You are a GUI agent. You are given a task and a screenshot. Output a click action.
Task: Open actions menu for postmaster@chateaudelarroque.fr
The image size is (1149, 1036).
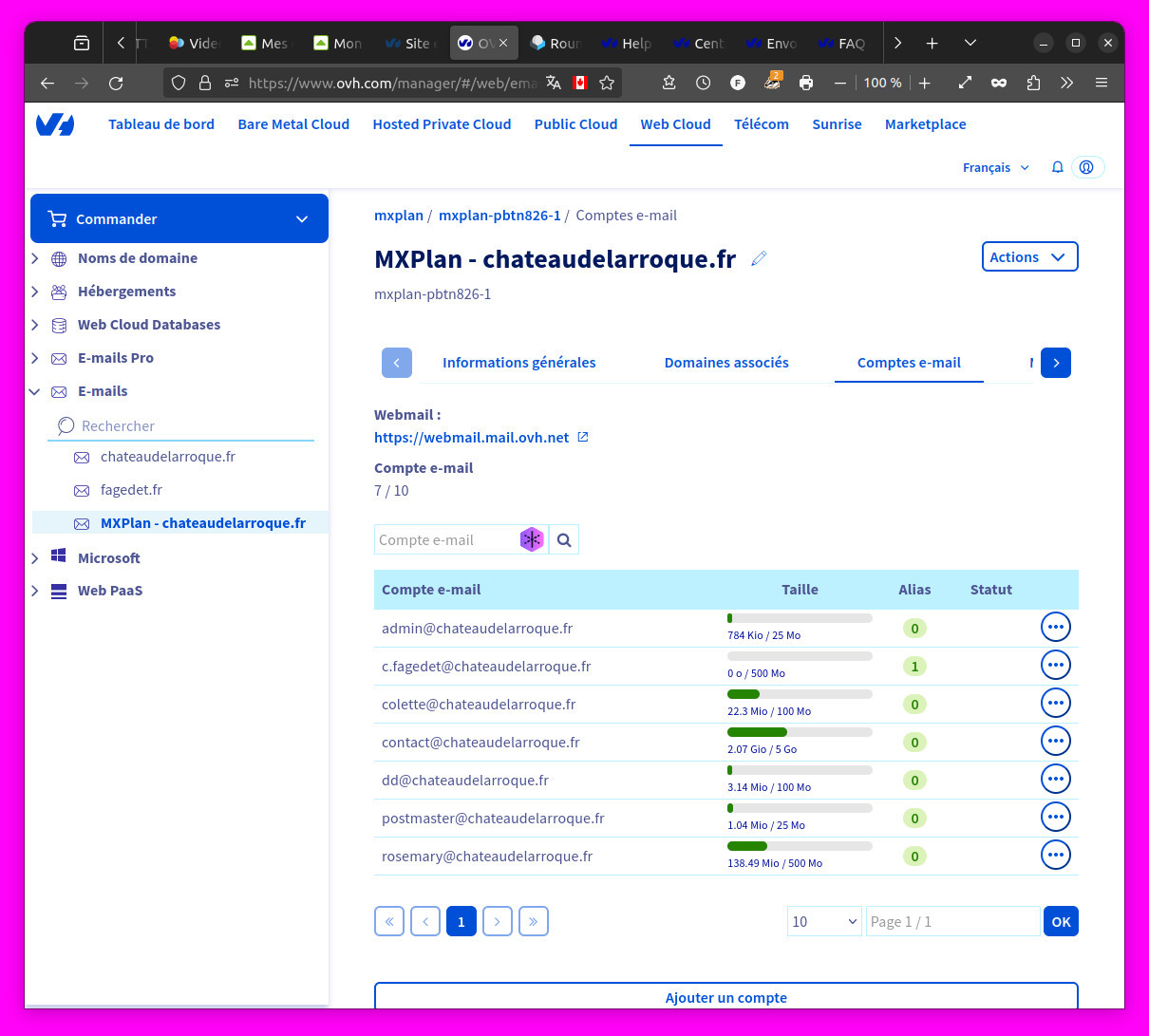1056,817
